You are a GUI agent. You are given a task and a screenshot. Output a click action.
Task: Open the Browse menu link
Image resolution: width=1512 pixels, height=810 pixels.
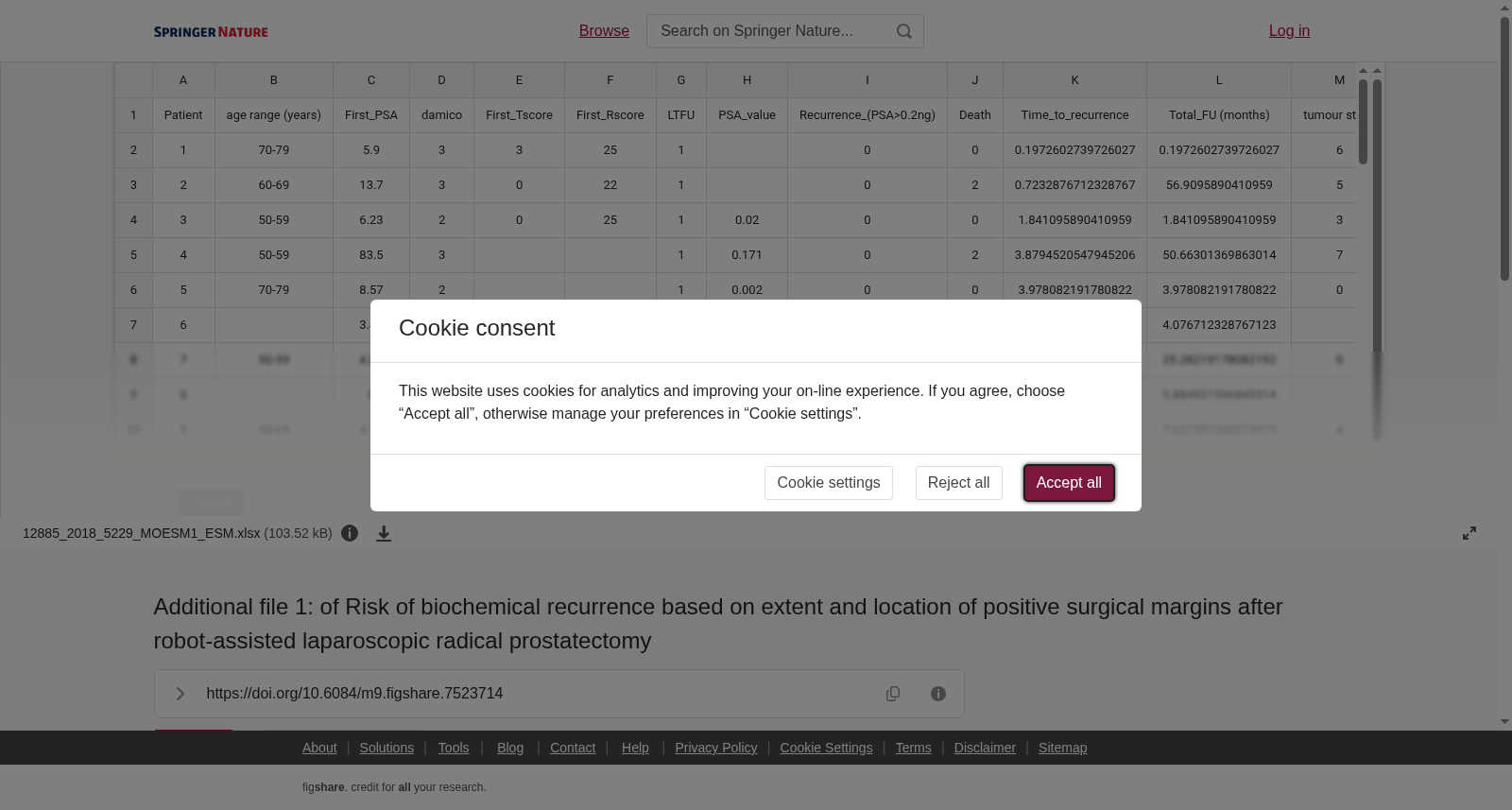coord(604,31)
